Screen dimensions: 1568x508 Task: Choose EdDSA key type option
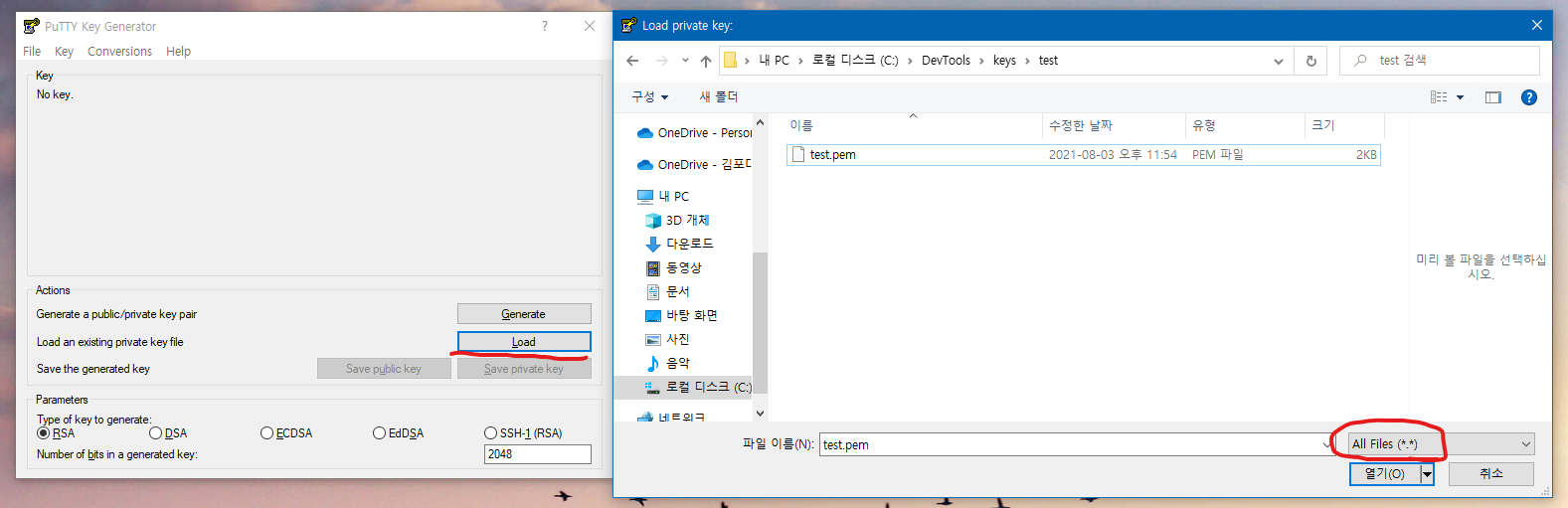[379, 433]
